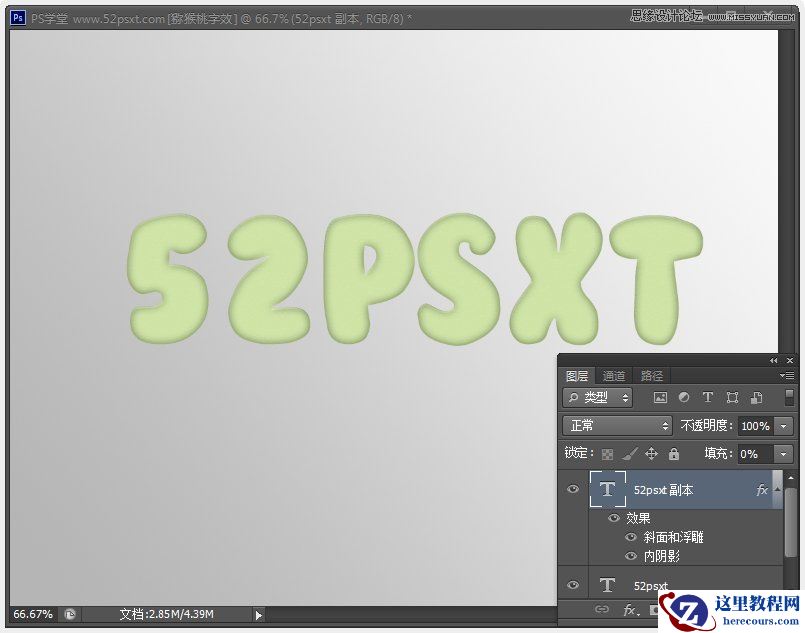Open the layers panel flyout menu
This screenshot has height=633, width=805.
tap(787, 376)
